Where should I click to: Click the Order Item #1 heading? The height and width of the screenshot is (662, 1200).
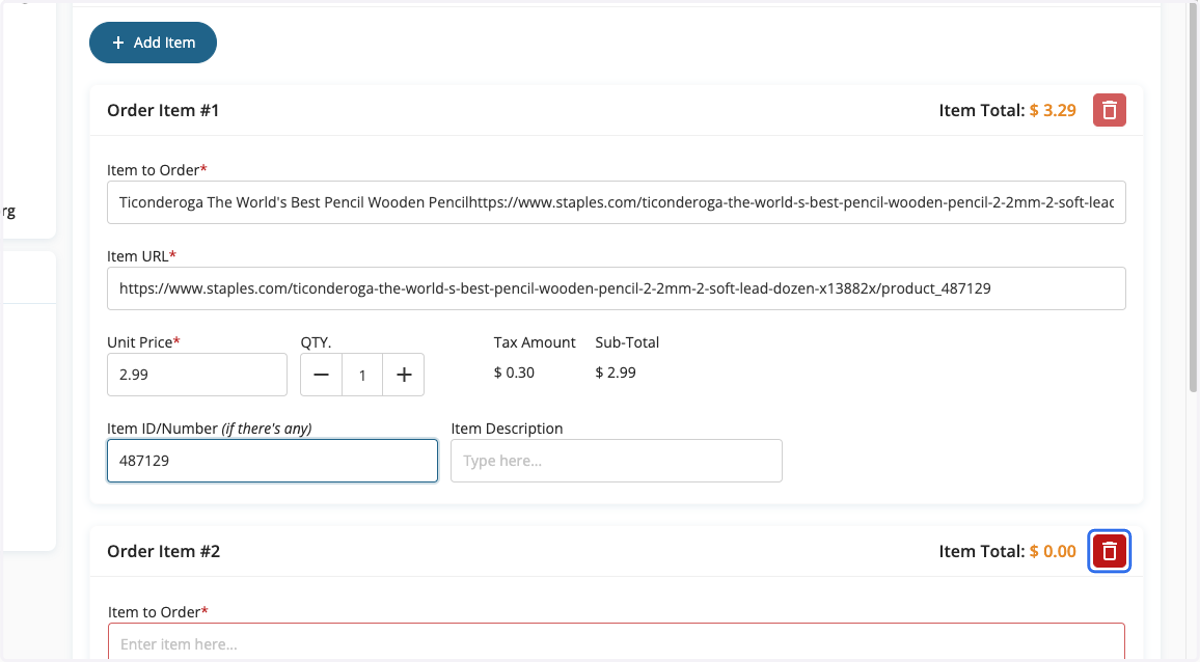tap(163, 110)
